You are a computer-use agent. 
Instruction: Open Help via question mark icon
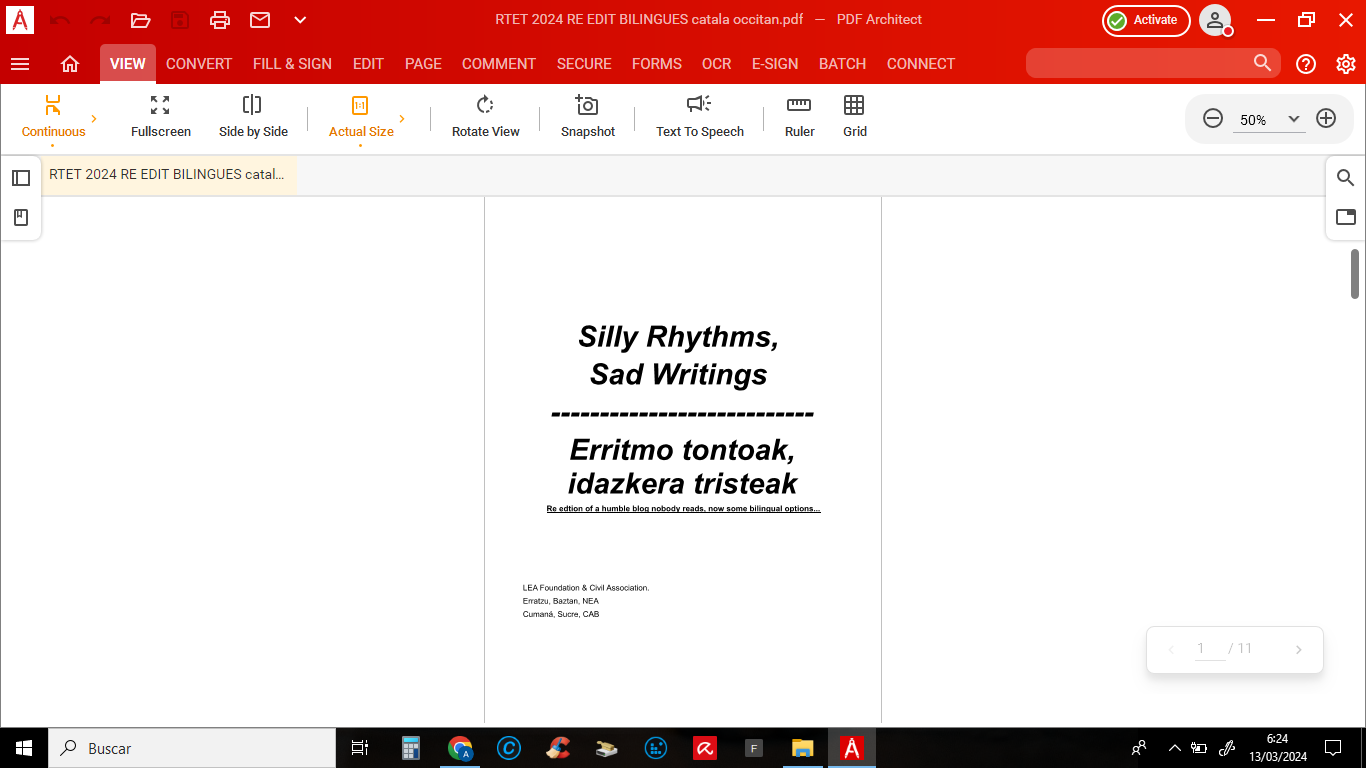point(1306,64)
